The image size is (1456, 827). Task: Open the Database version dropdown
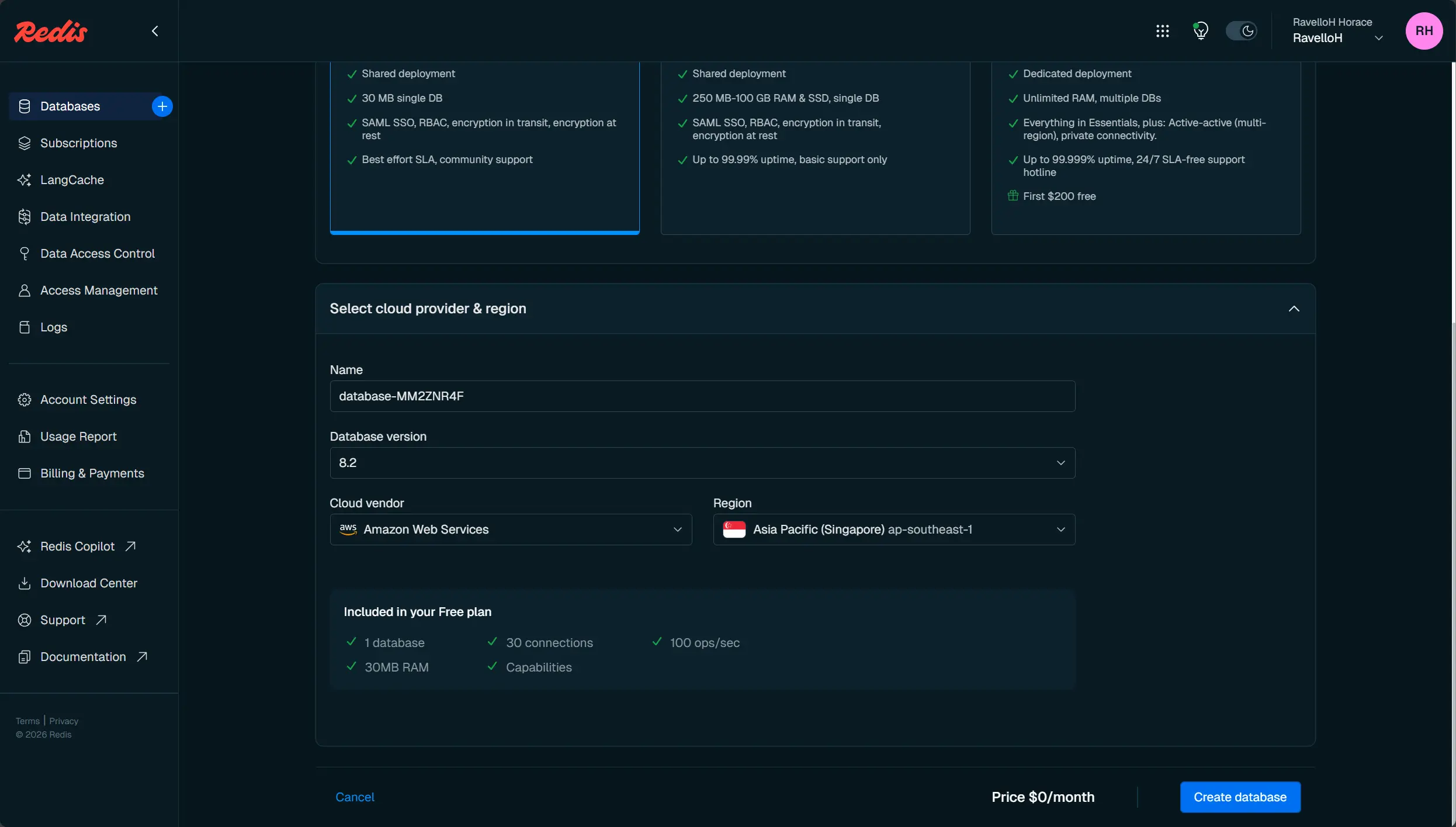702,463
